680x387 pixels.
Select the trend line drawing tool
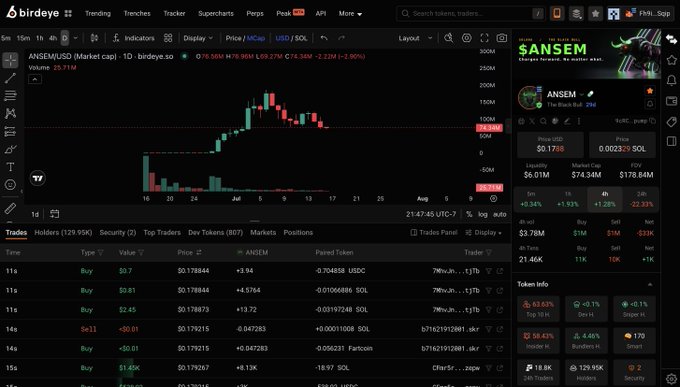(x=10, y=78)
